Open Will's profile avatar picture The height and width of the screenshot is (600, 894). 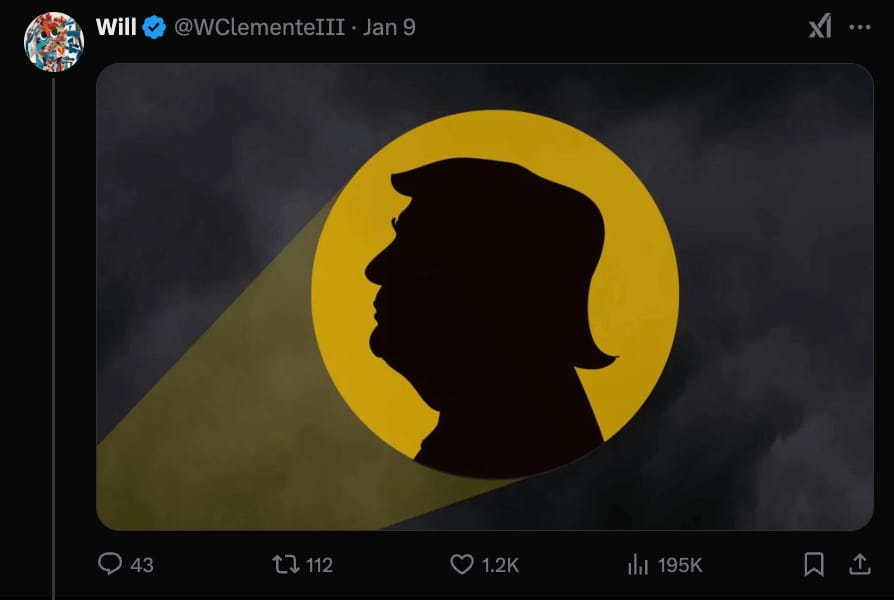click(54, 42)
